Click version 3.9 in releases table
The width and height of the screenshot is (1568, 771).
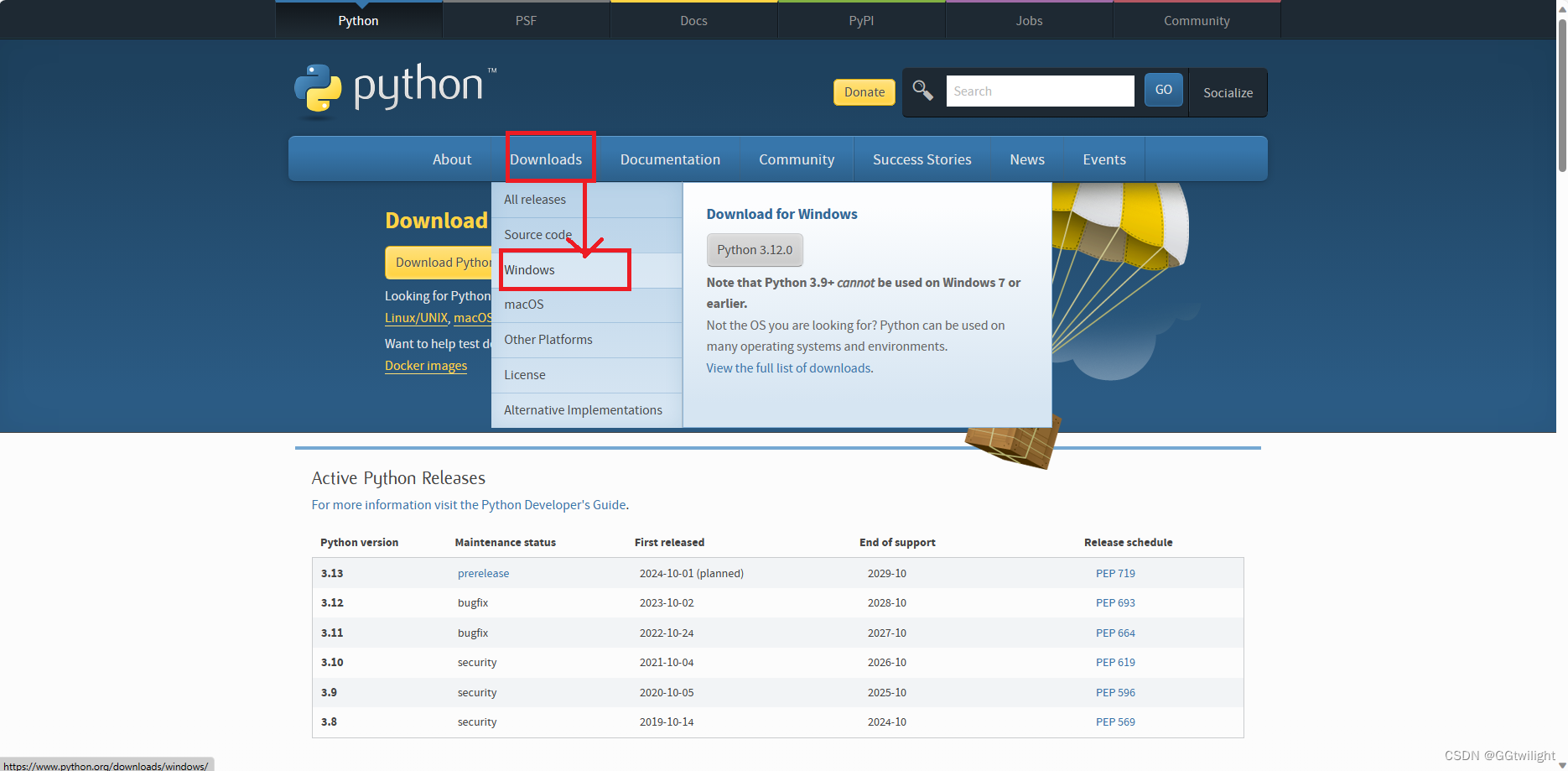329,693
